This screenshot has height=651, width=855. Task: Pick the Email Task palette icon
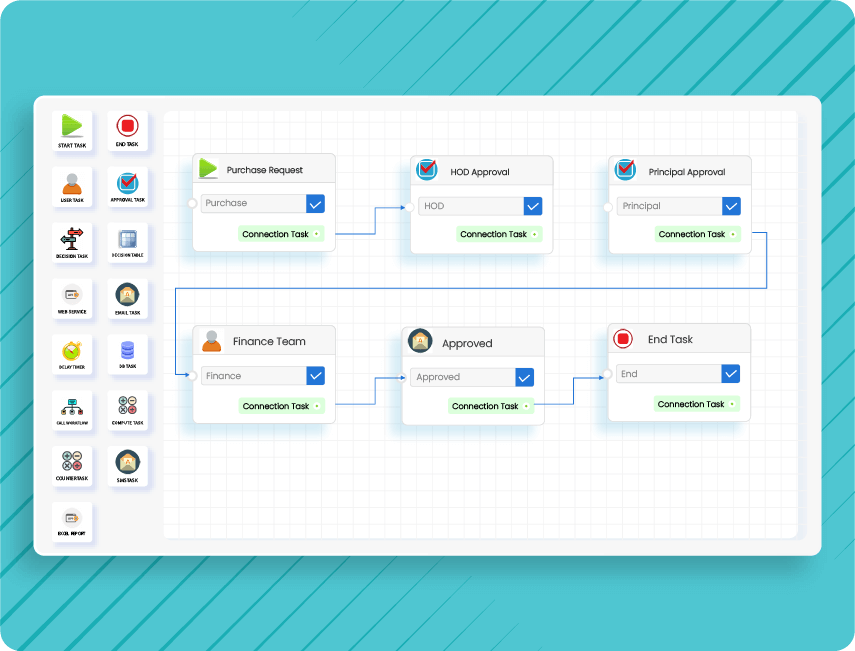tap(127, 296)
